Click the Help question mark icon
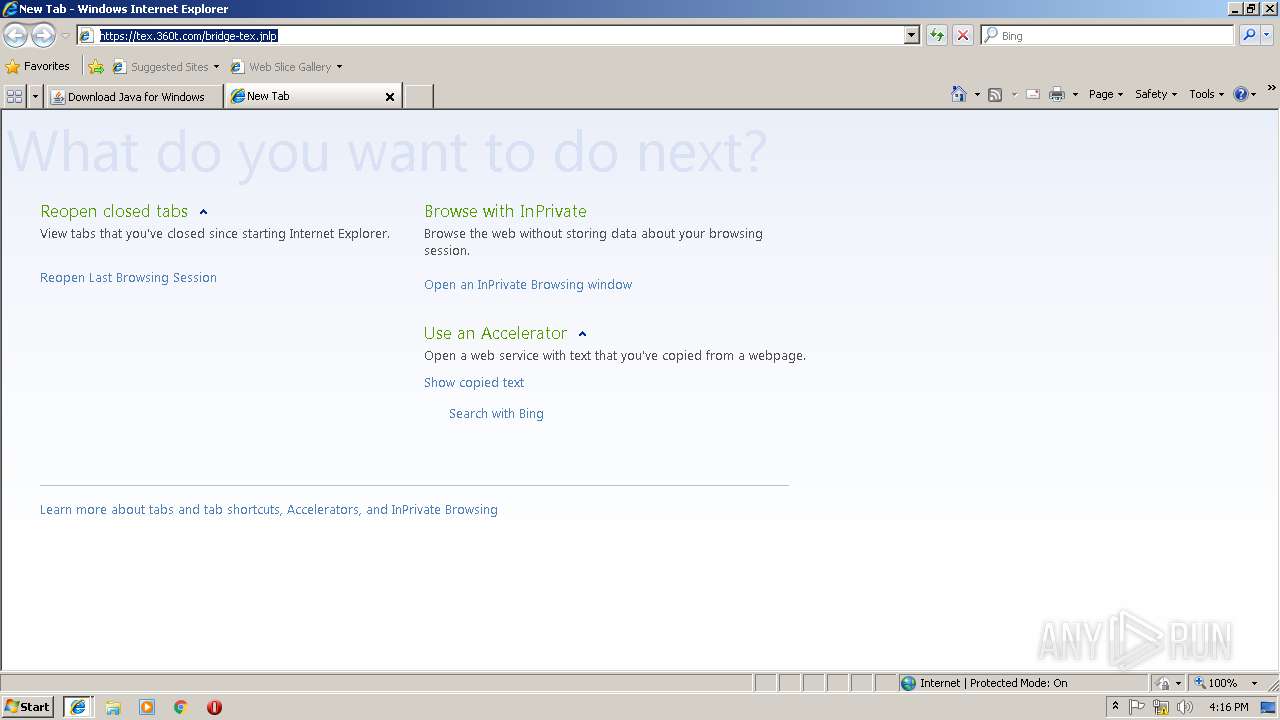This screenshot has height=720, width=1280. [x=1241, y=94]
